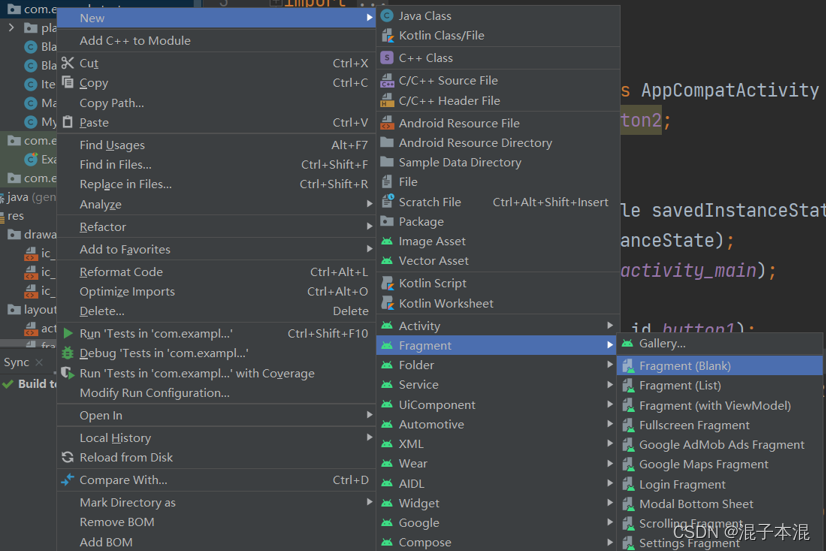This screenshot has height=551, width=826.
Task: Select Fragment (Blank) template
Action: (720, 366)
